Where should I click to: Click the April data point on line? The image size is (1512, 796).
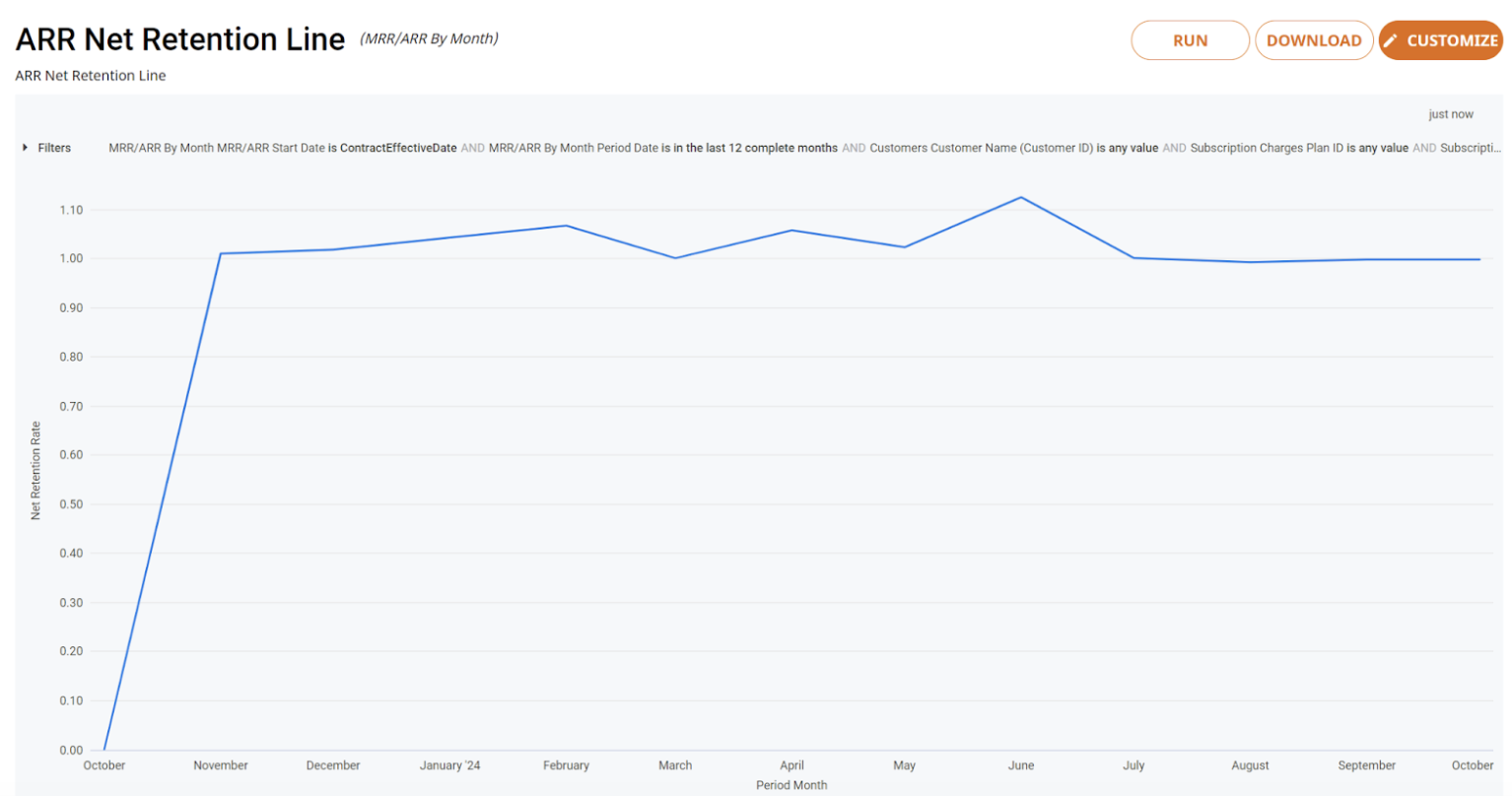791,231
